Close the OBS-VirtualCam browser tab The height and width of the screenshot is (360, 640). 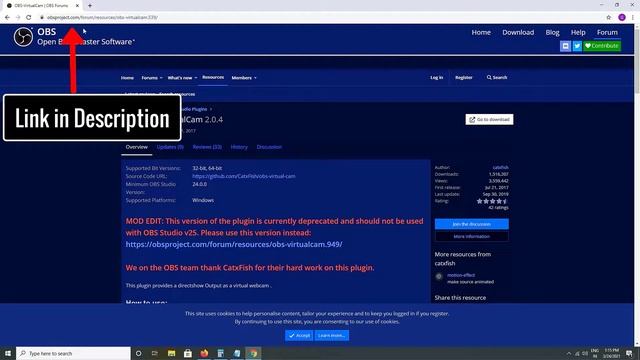[x=77, y=6]
